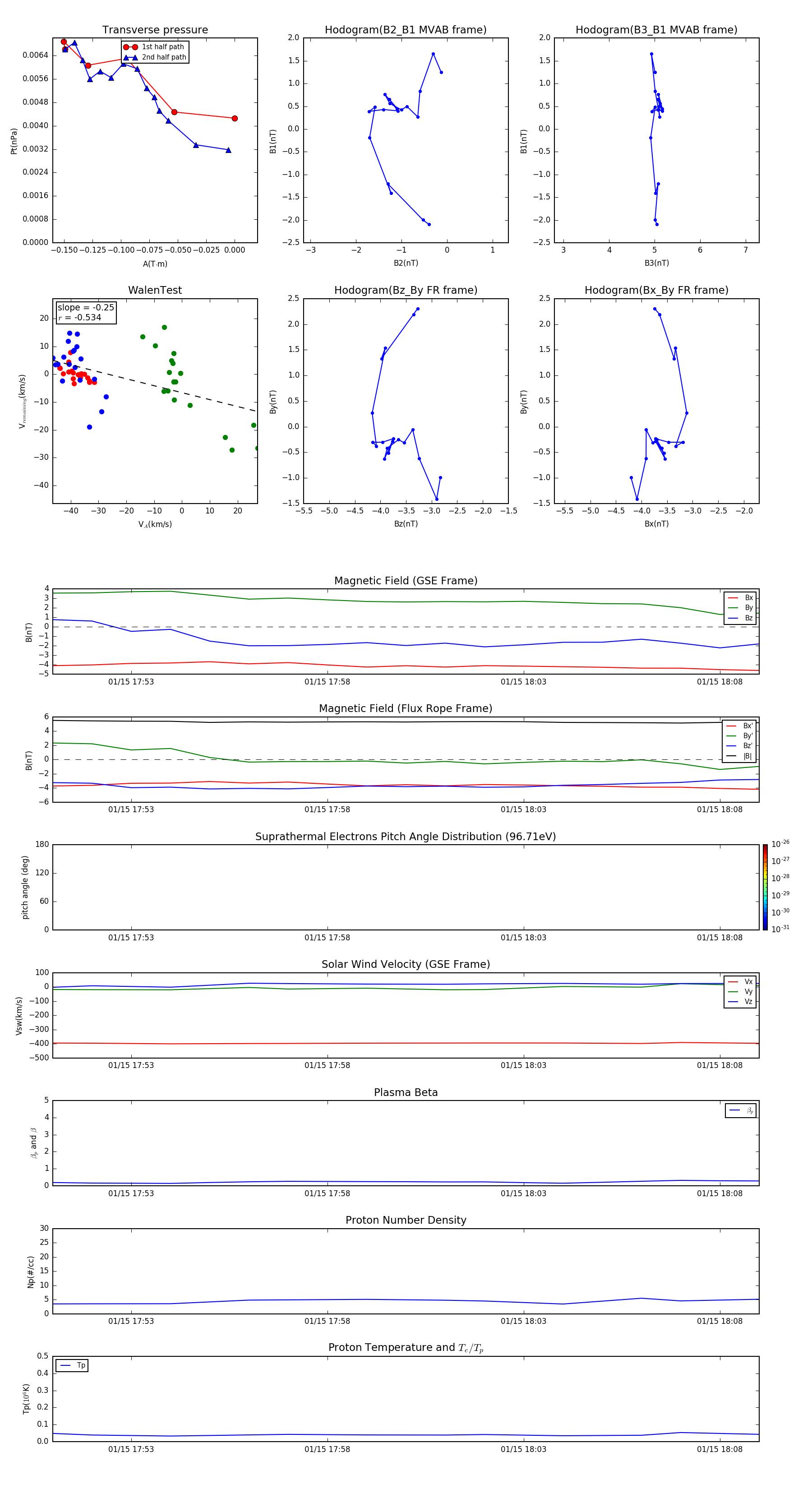812x1489 pixels.
Task: Click the pitch angle distribution colorbar
Action: tap(765, 887)
